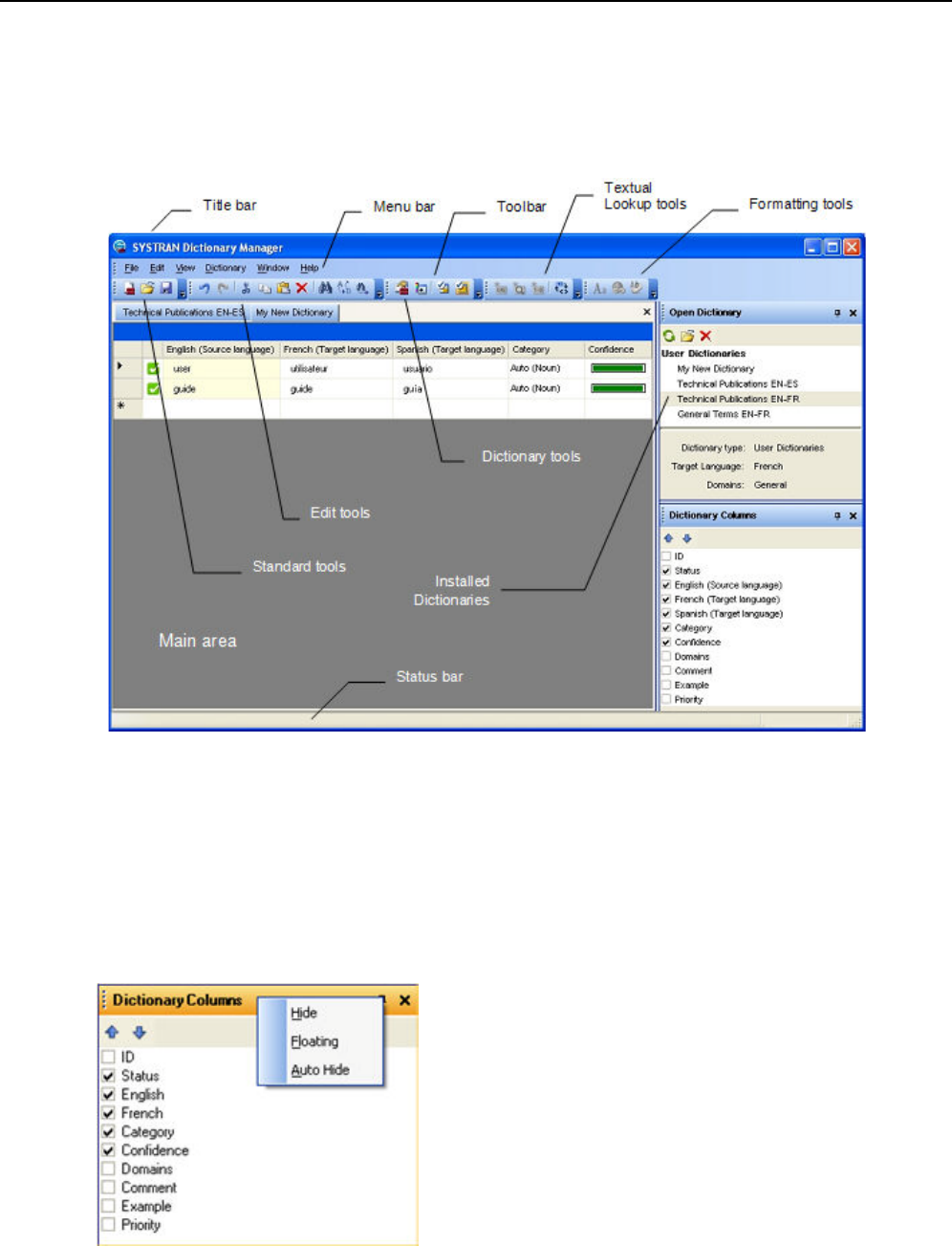Switch to 'My New Dictionary' tab
This screenshot has width=952, height=1246.
[x=294, y=313]
